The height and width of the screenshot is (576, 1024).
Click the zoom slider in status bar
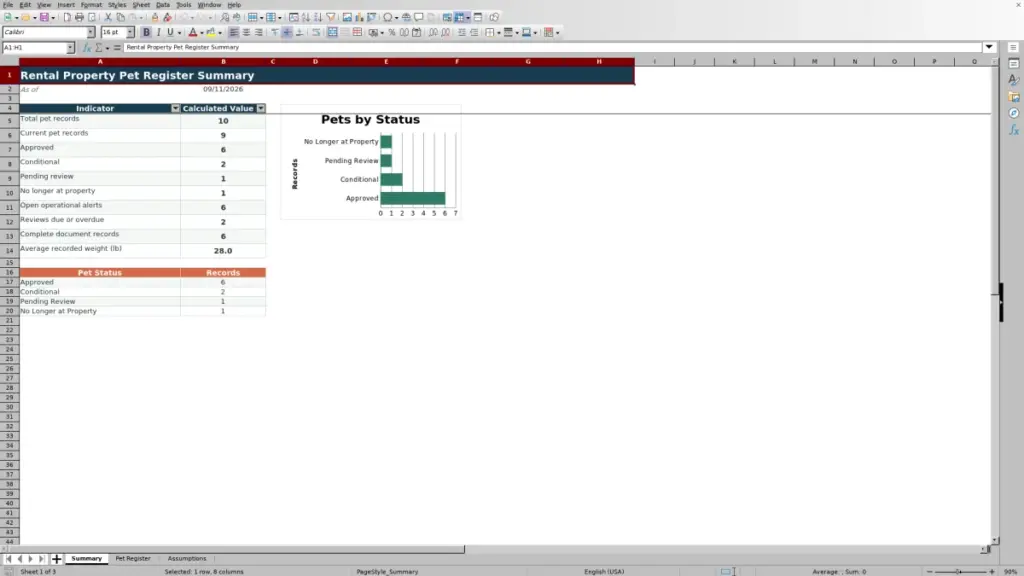960,572
